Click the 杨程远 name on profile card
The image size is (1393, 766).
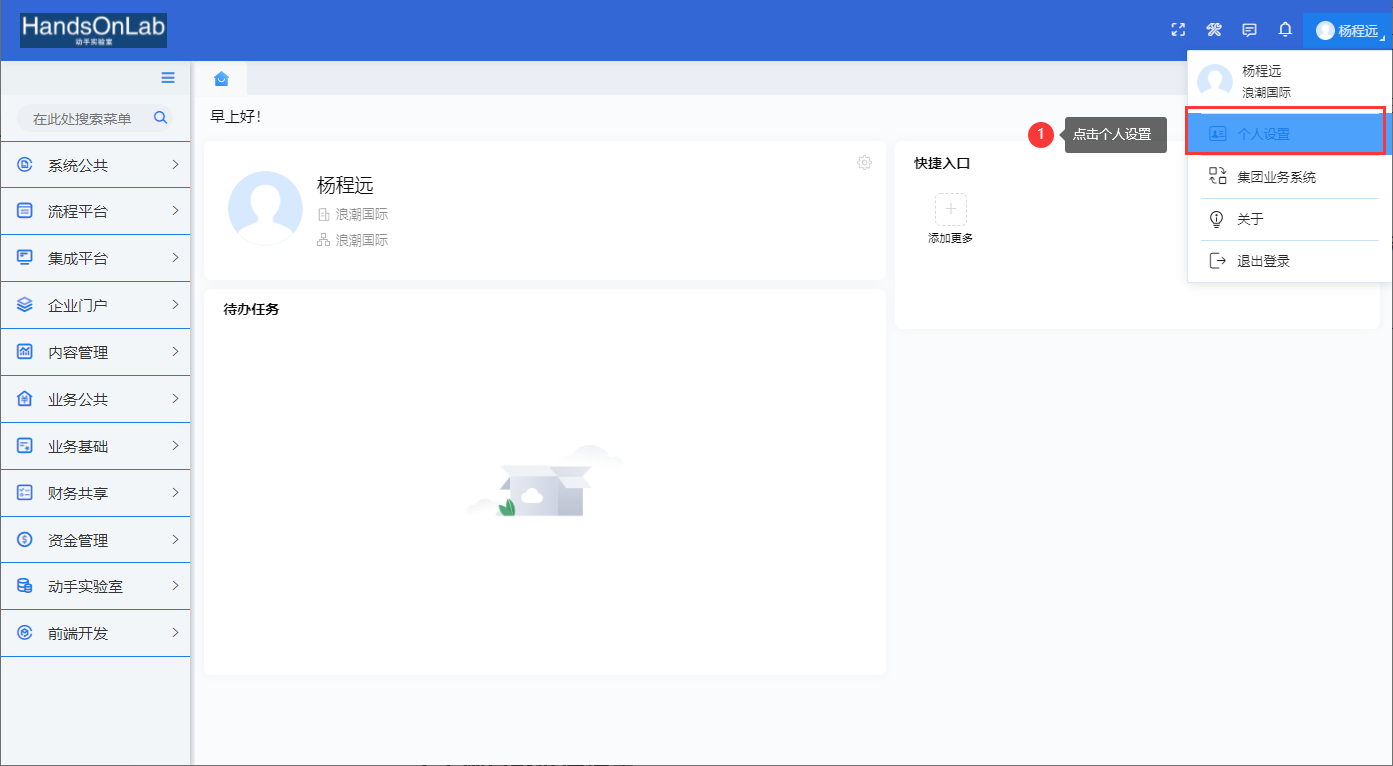[x=345, y=185]
